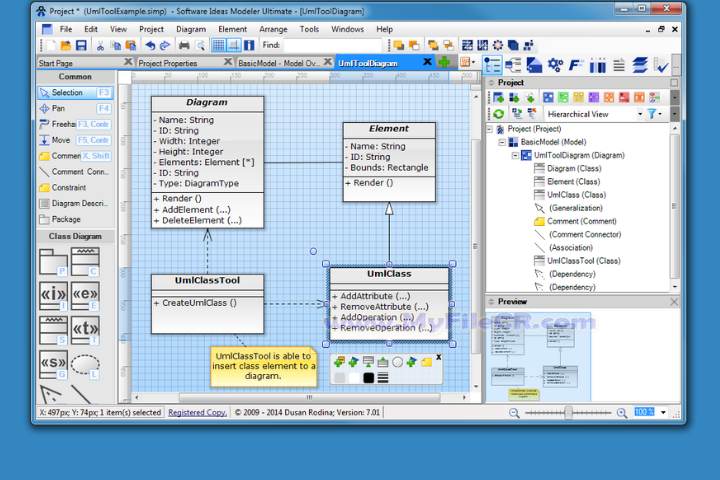720x480 pixels.
Task: Toggle project tree sidebar view button
Action: pos(492,65)
